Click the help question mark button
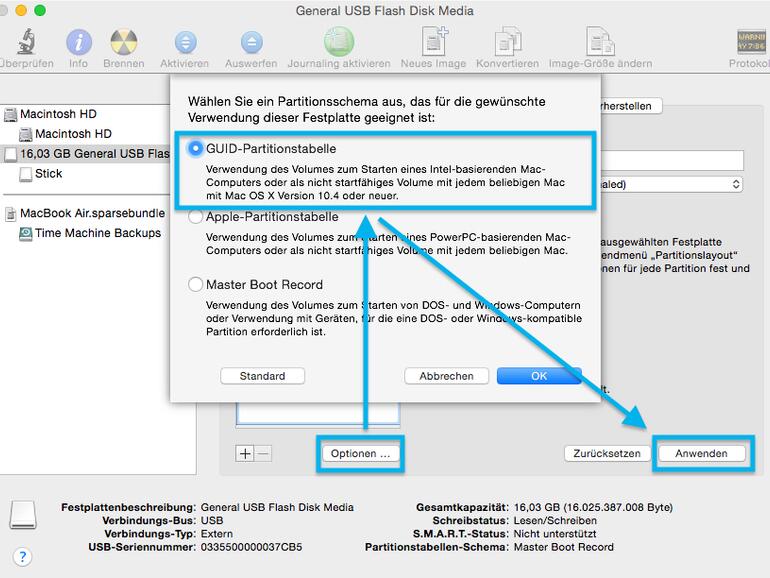 click(x=23, y=557)
